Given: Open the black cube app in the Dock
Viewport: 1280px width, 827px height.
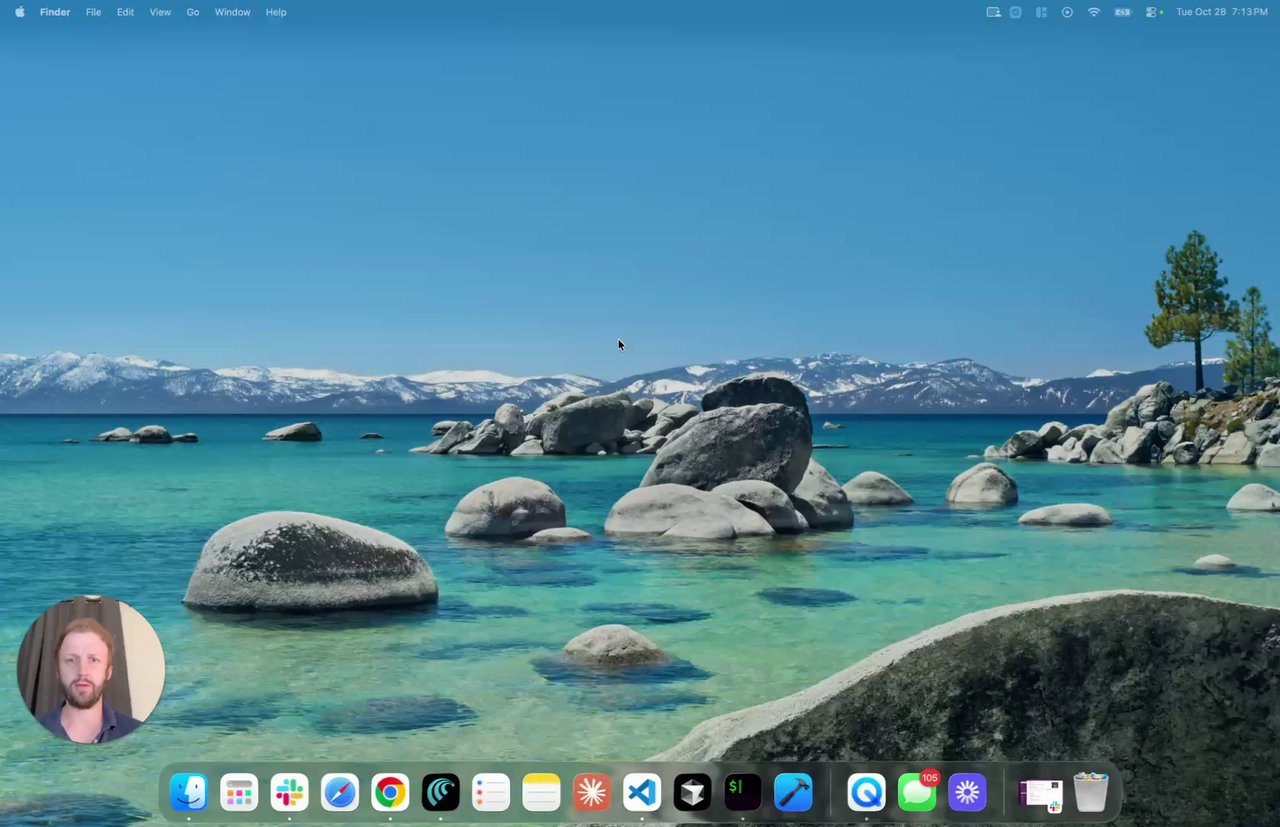Looking at the screenshot, I should (692, 793).
